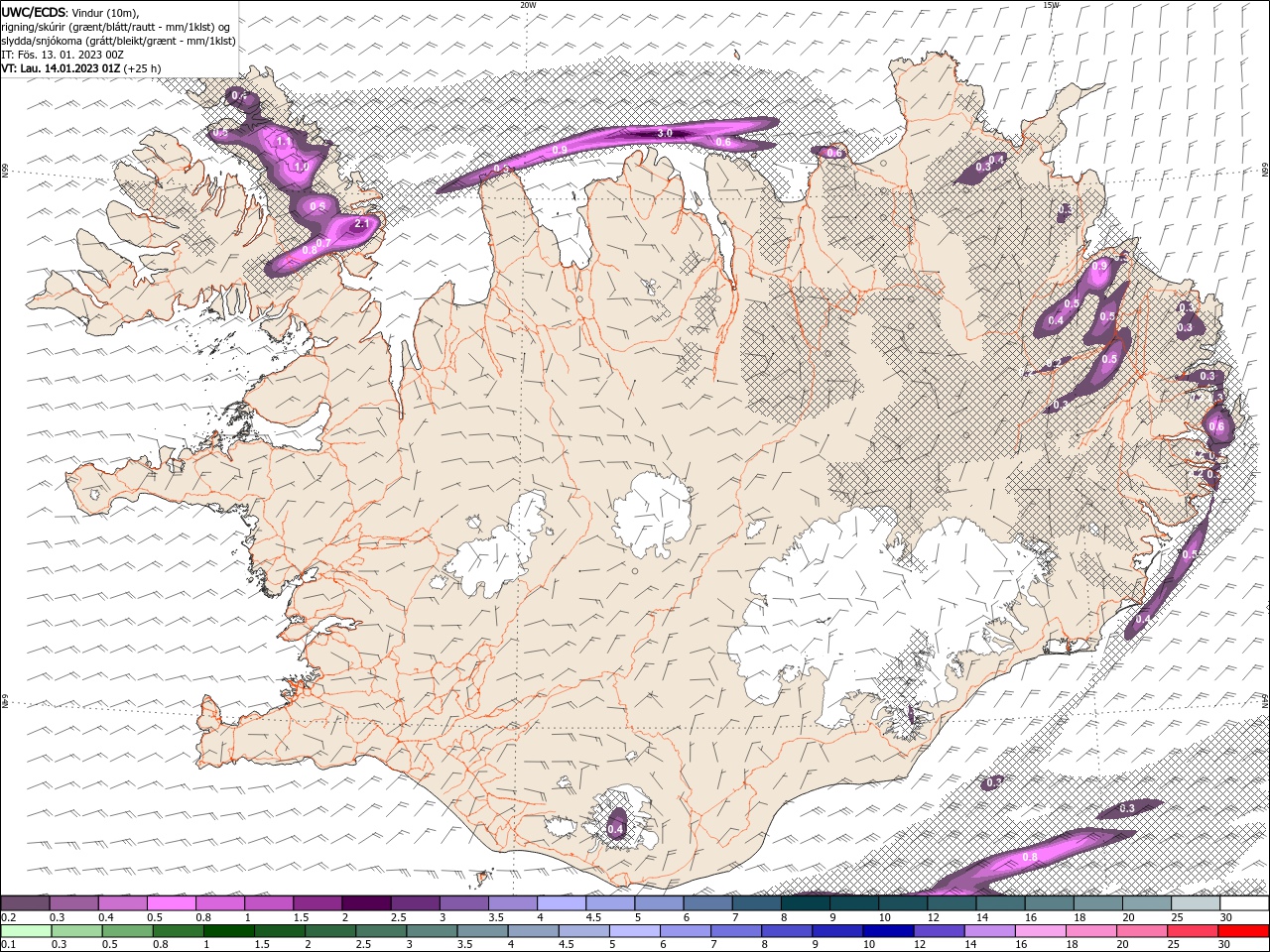Click the 'IT: Fös. 13. 01. 2023 00Z' line

click(63, 55)
